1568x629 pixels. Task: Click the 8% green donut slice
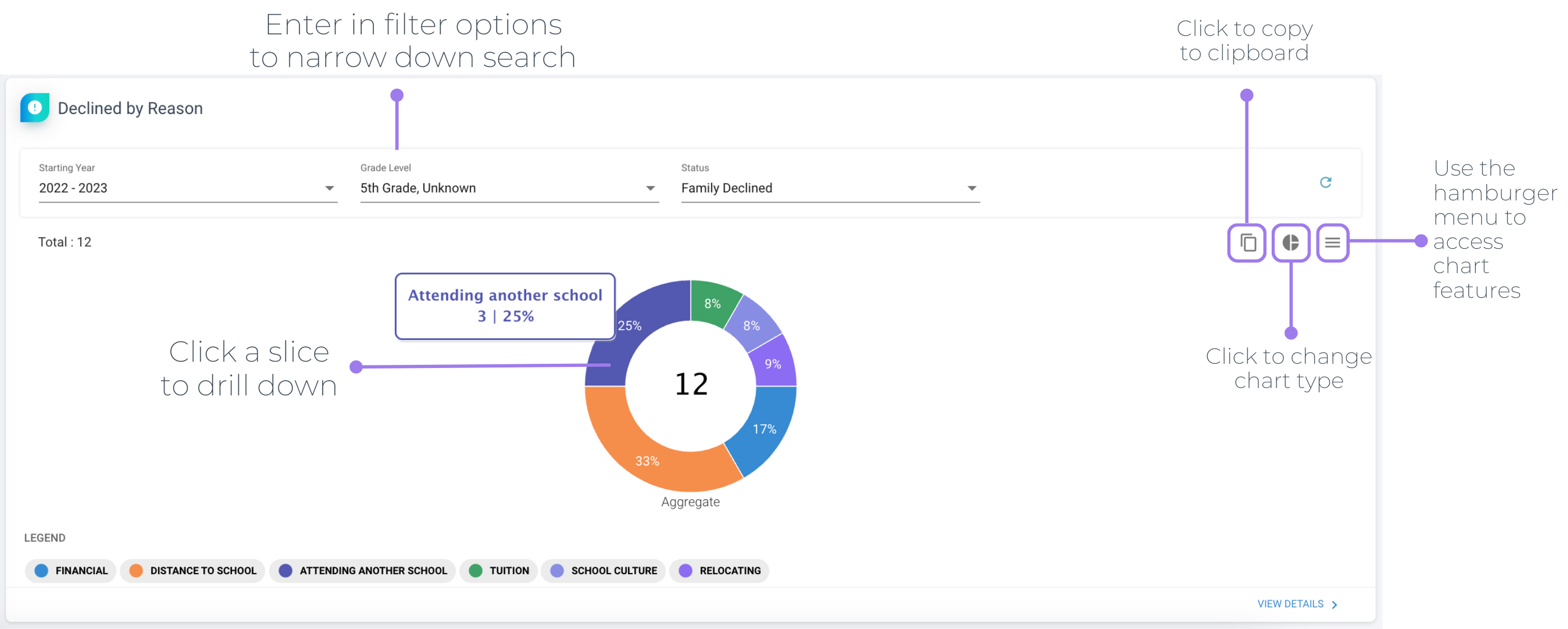point(712,303)
